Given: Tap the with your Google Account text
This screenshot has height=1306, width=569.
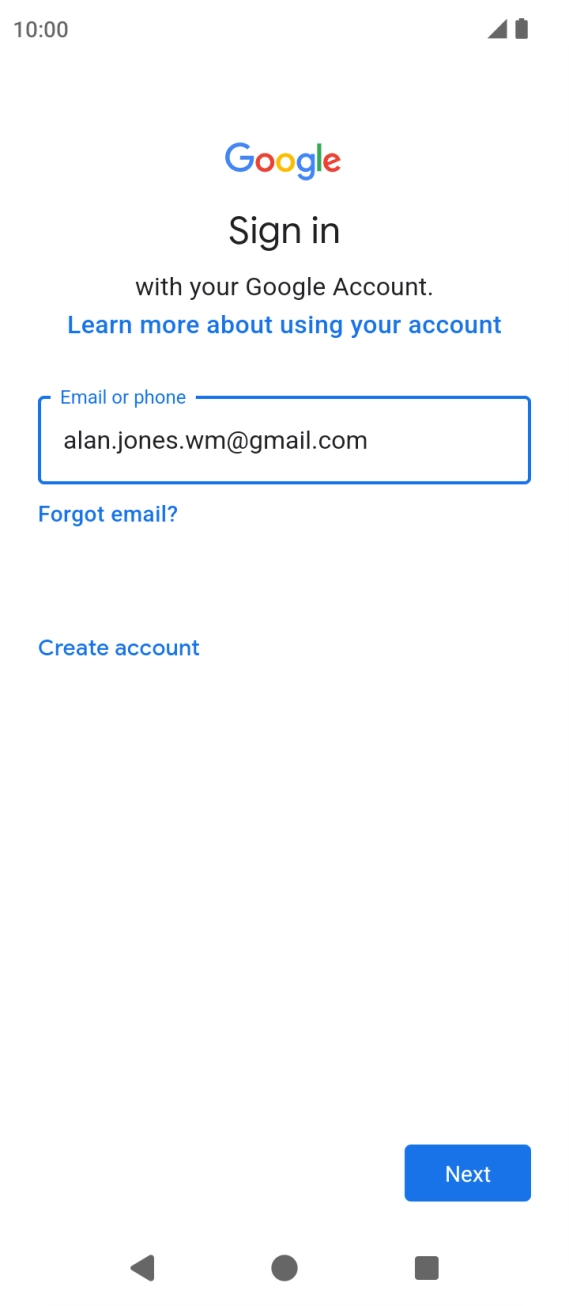Looking at the screenshot, I should pyautogui.click(x=284, y=288).
